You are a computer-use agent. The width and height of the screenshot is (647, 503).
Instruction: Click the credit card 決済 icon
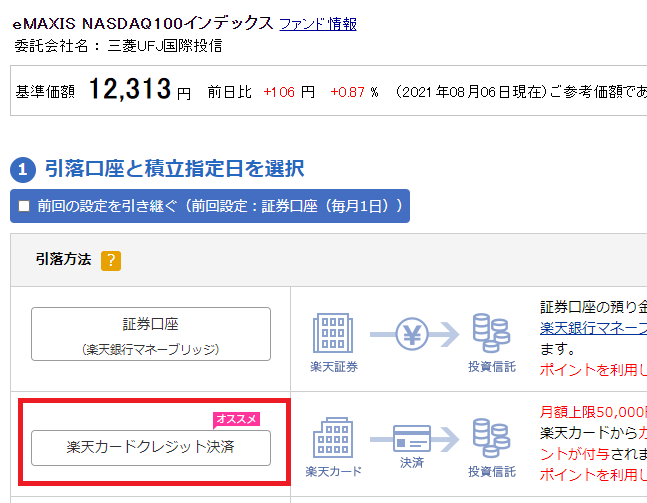pos(414,439)
